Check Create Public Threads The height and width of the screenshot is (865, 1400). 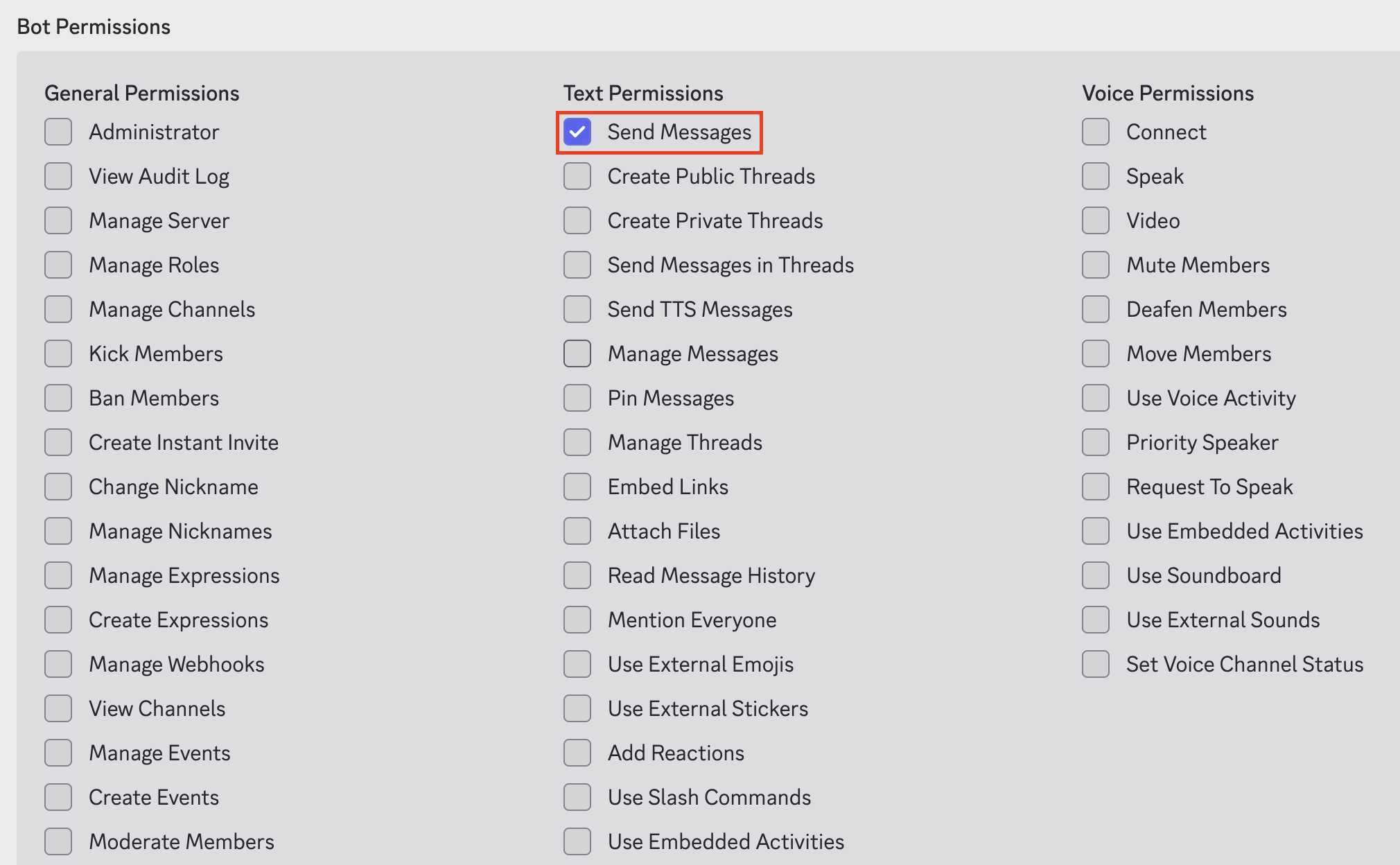point(577,176)
